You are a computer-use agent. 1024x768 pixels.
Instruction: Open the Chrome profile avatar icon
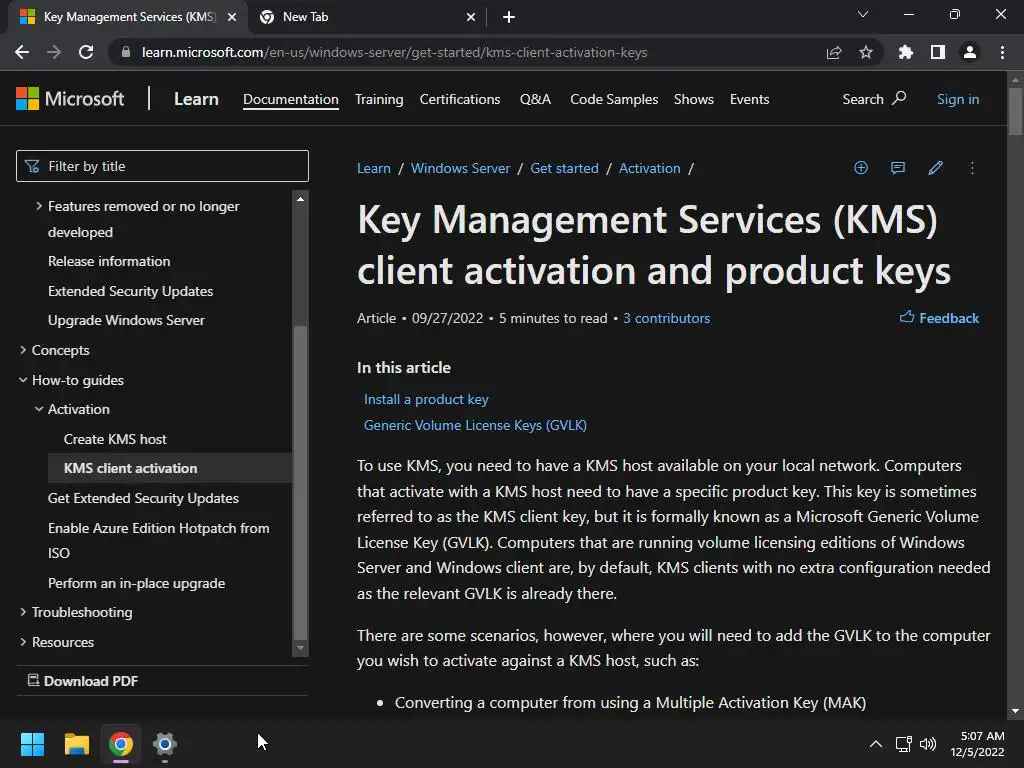click(970, 52)
